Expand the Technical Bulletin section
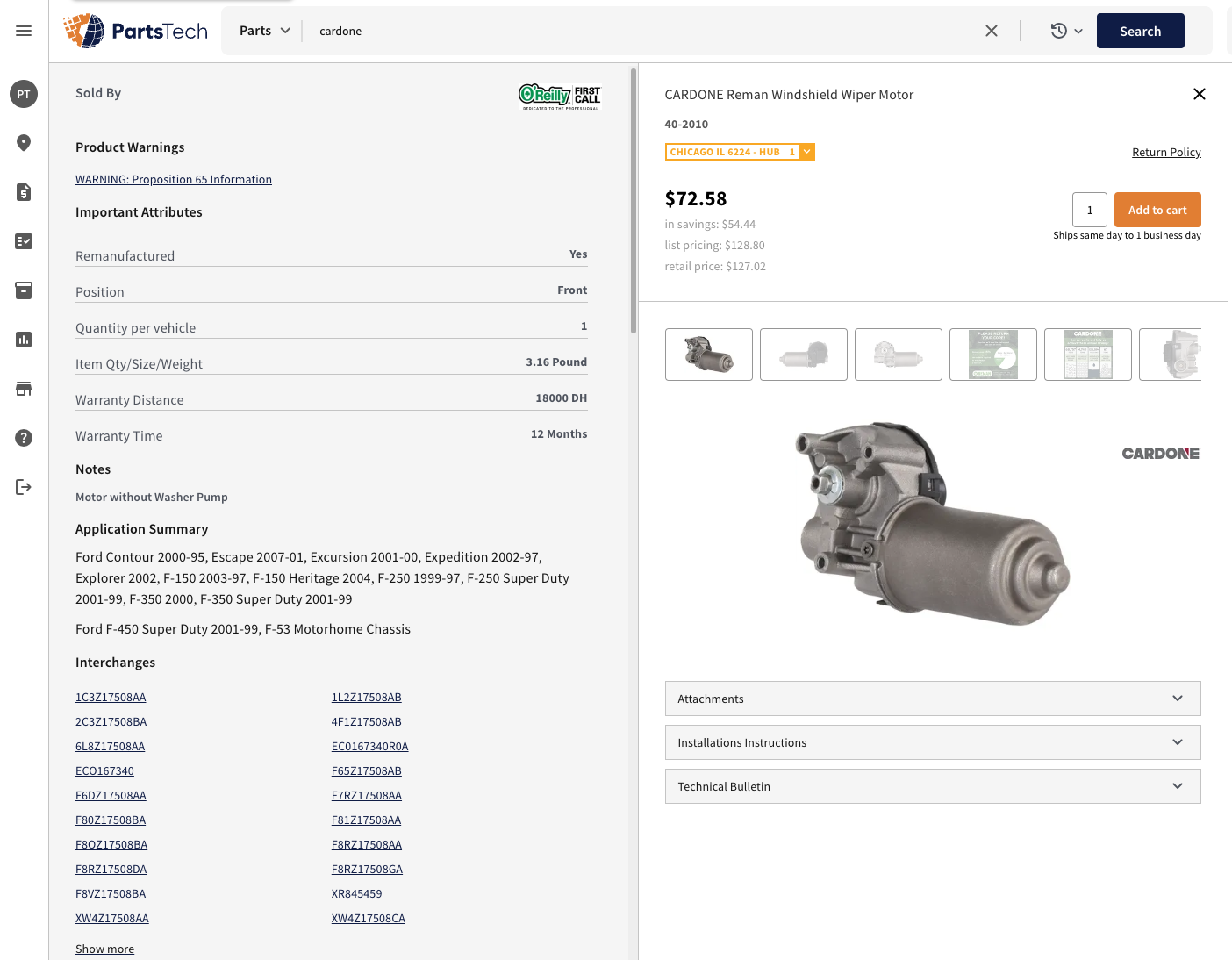 pos(933,786)
